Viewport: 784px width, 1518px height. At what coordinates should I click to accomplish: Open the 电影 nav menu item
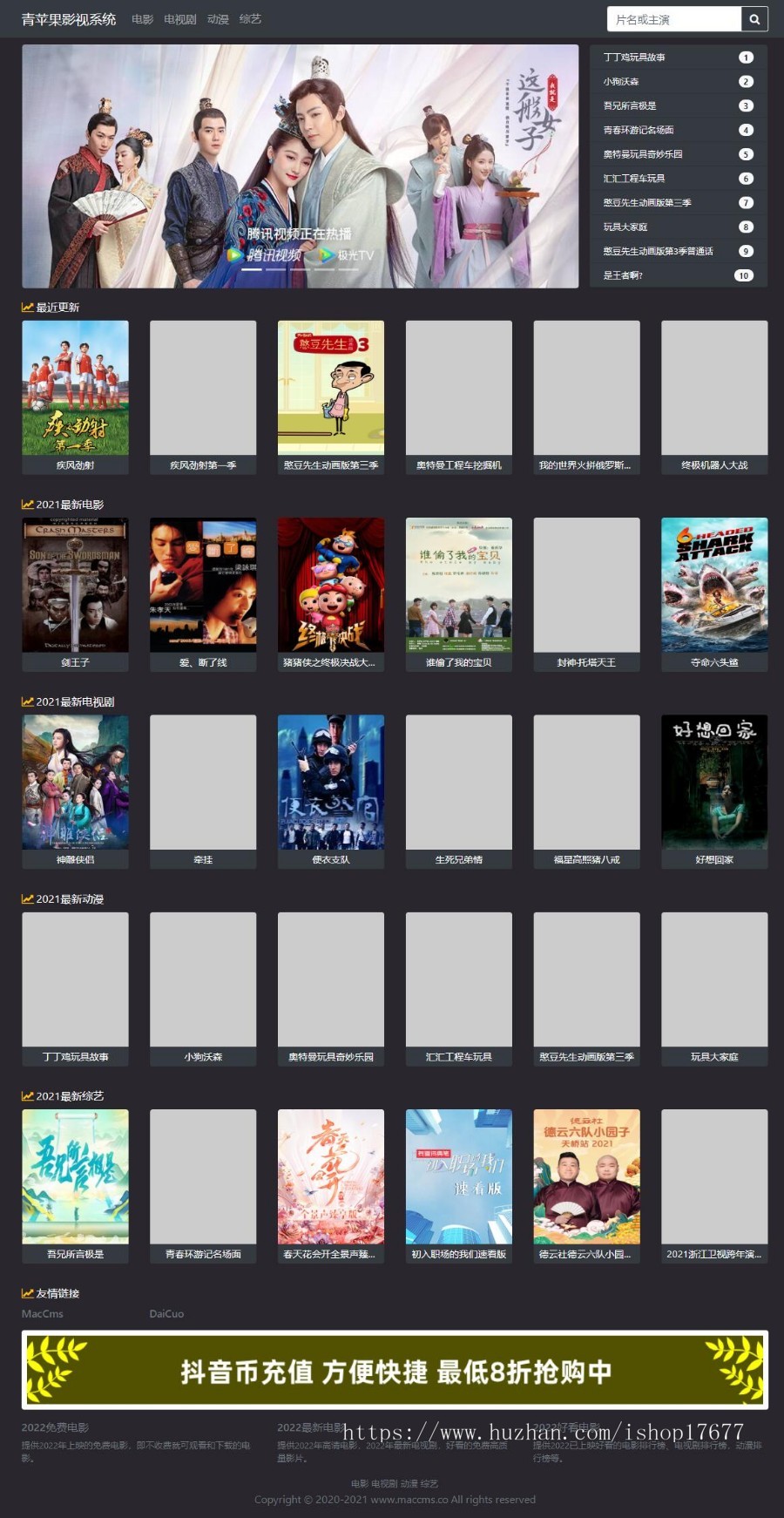143,19
